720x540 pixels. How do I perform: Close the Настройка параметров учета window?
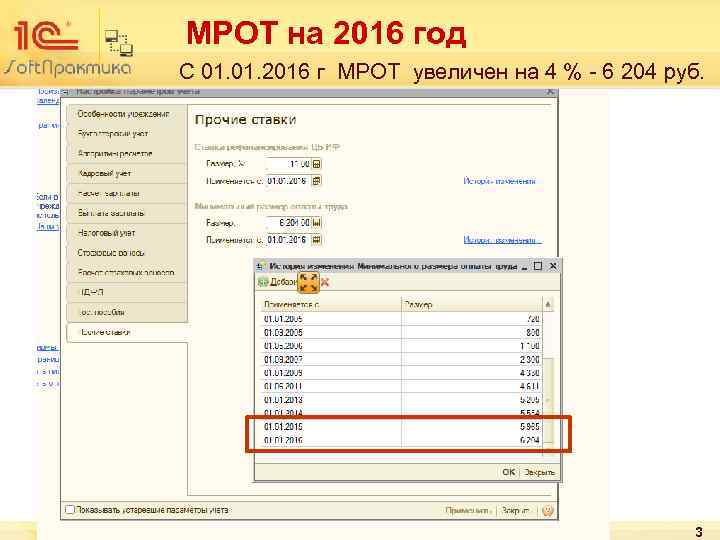point(550,91)
